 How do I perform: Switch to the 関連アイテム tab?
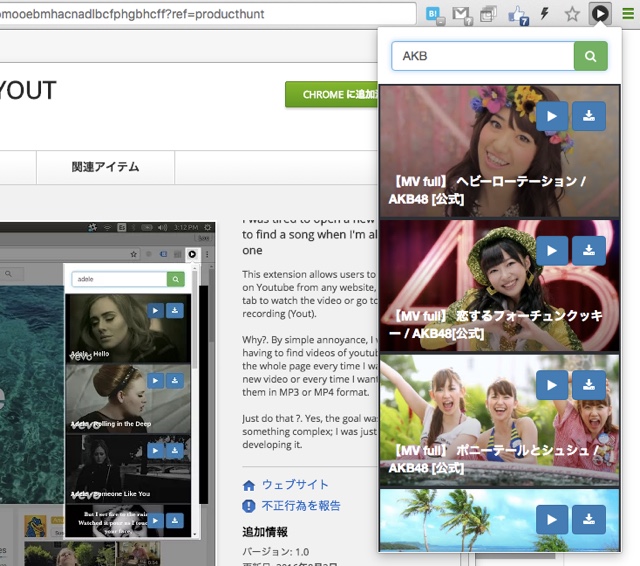105,167
